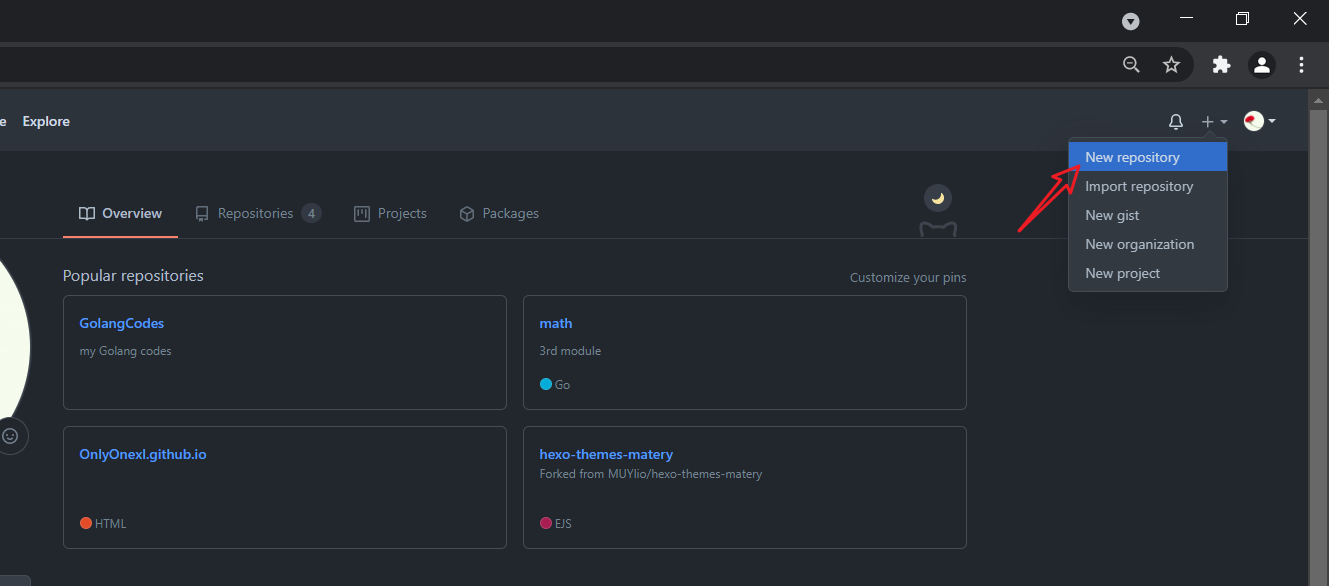Click the '3rd module' description text

pyautogui.click(x=570, y=351)
